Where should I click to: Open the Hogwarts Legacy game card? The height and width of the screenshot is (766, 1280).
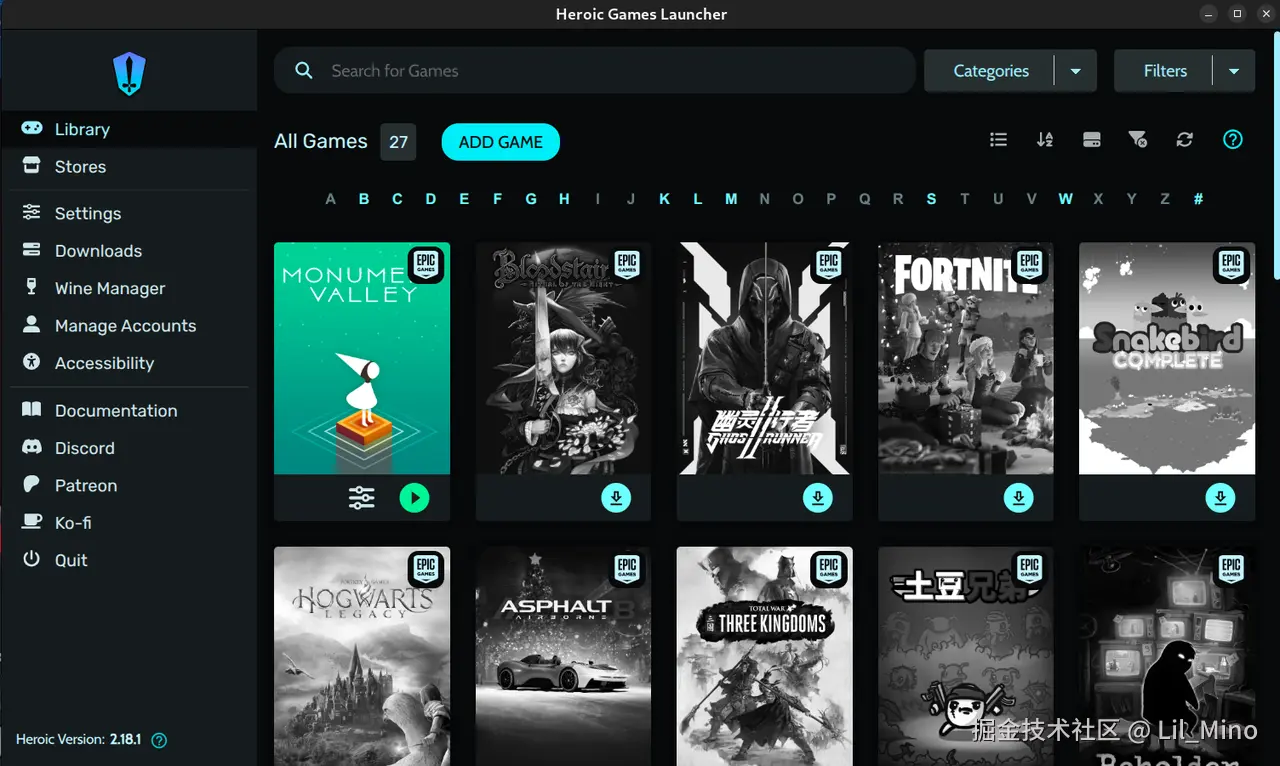[x=362, y=656]
